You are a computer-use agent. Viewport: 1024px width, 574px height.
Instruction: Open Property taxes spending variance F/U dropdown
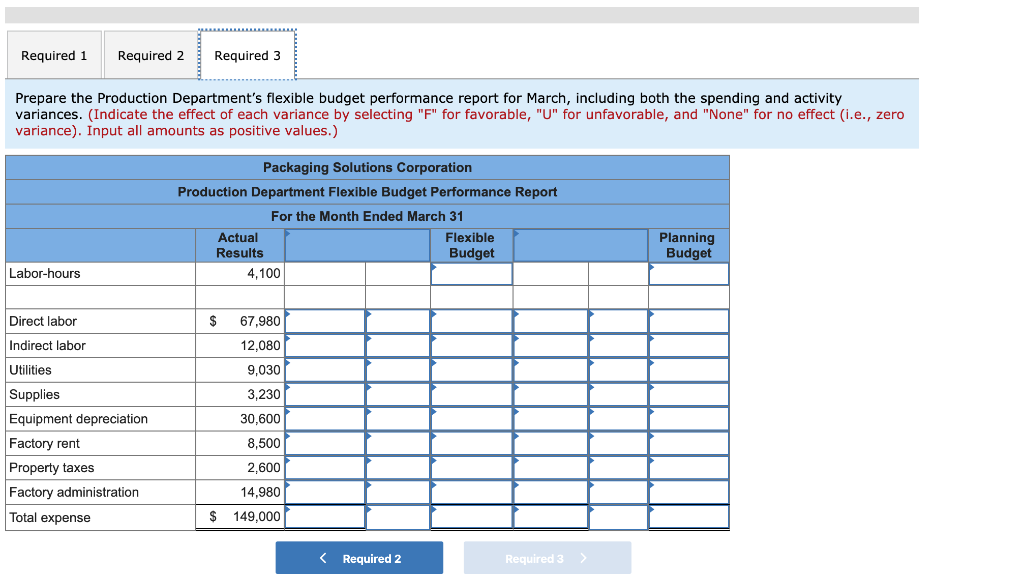398,468
